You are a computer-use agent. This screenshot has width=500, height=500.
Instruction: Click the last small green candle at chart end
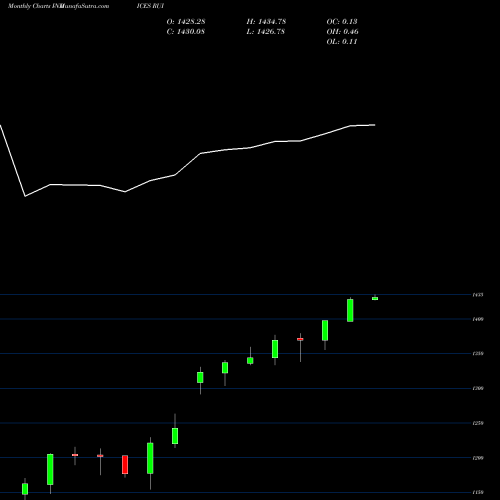375,299
